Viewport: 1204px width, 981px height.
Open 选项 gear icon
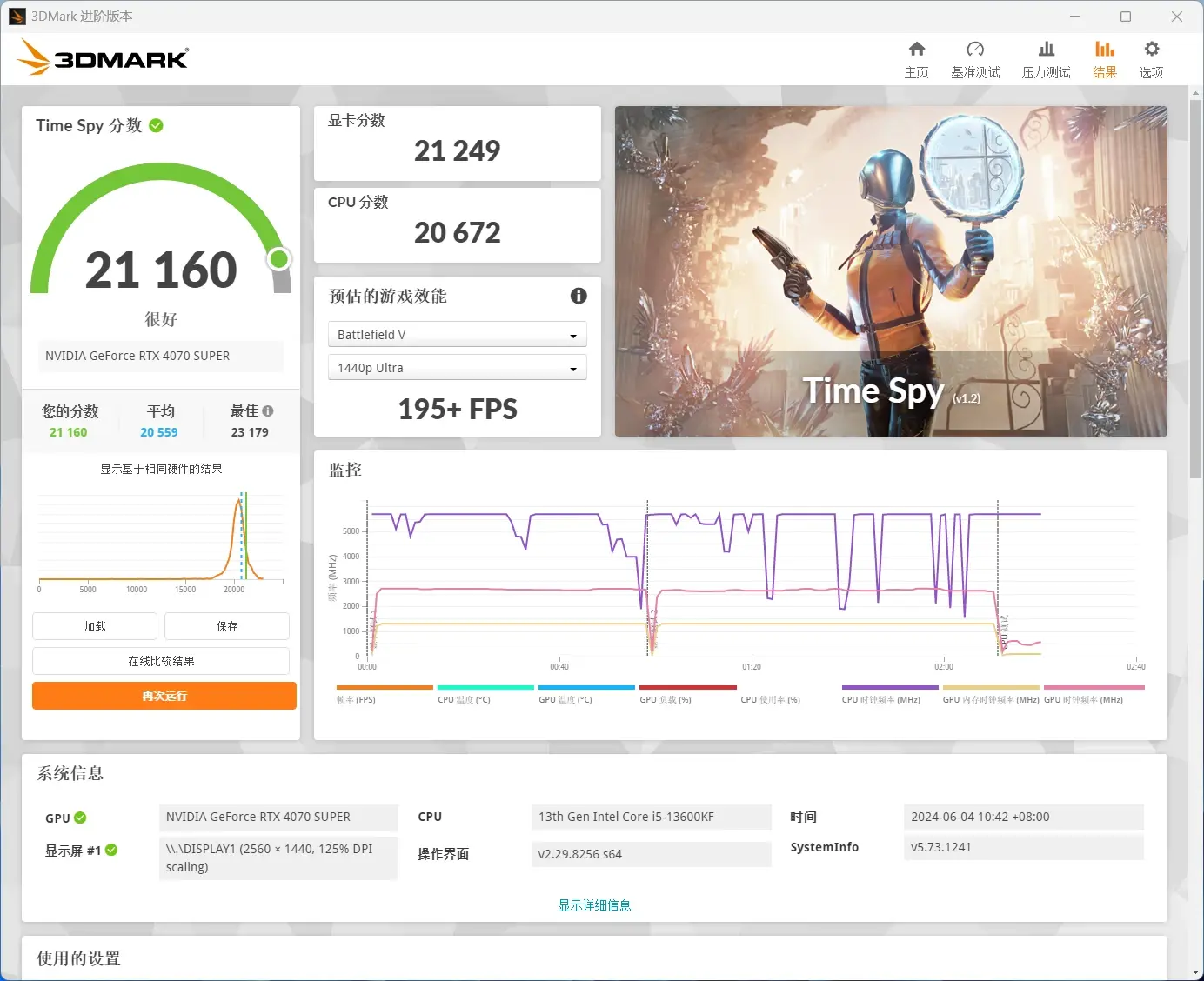1151,50
